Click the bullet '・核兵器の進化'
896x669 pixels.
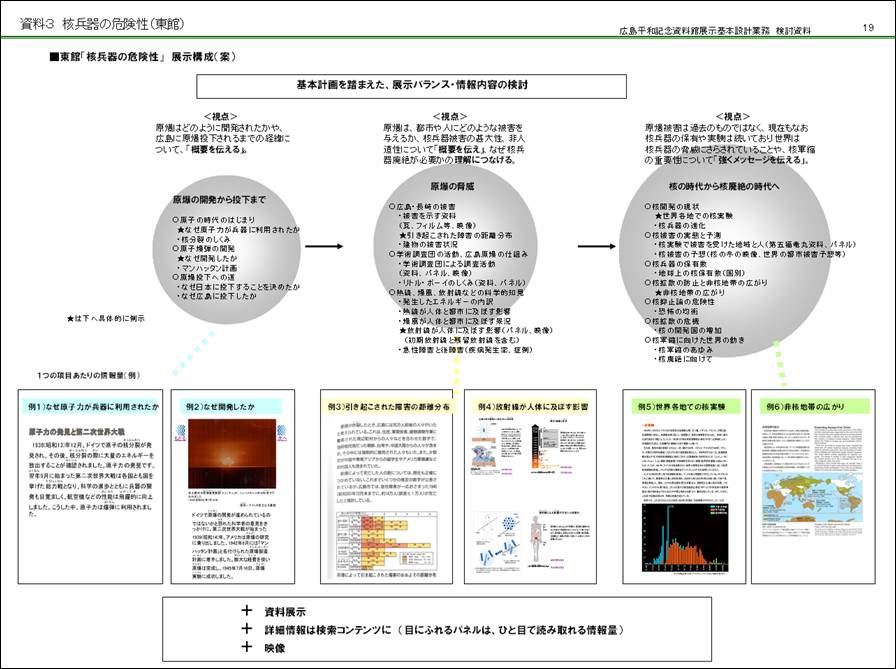coord(681,226)
